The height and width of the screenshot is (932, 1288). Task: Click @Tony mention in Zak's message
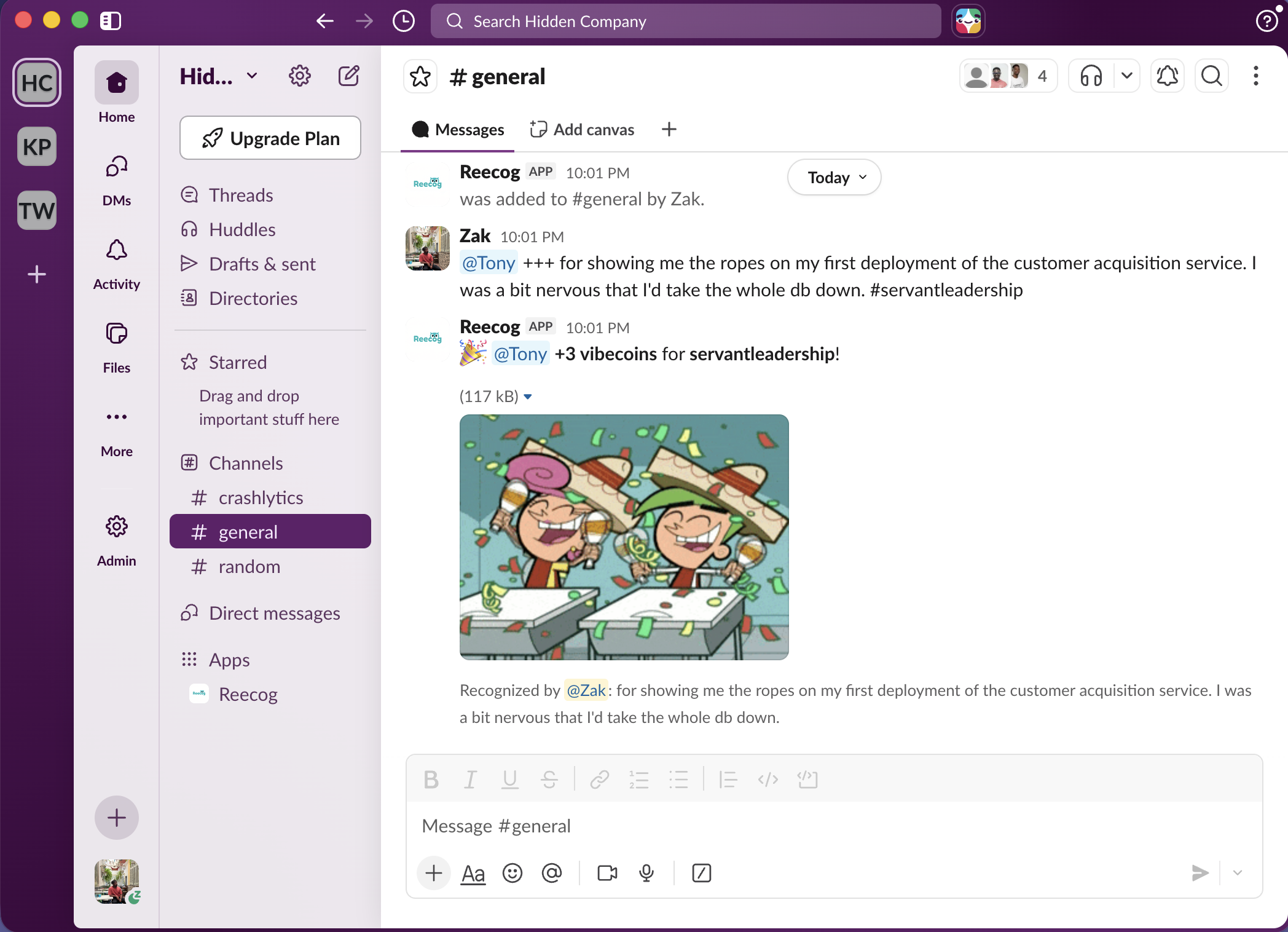489,263
